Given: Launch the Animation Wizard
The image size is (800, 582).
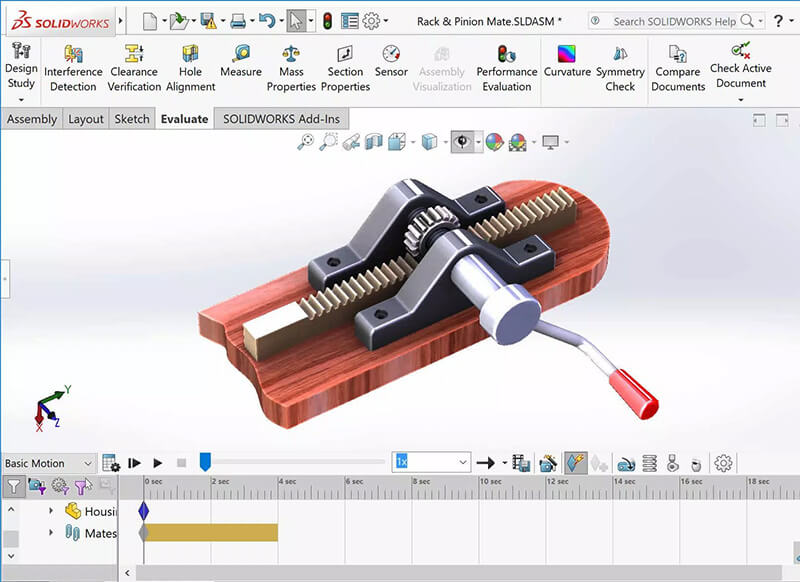Looking at the screenshot, I should [x=547, y=462].
